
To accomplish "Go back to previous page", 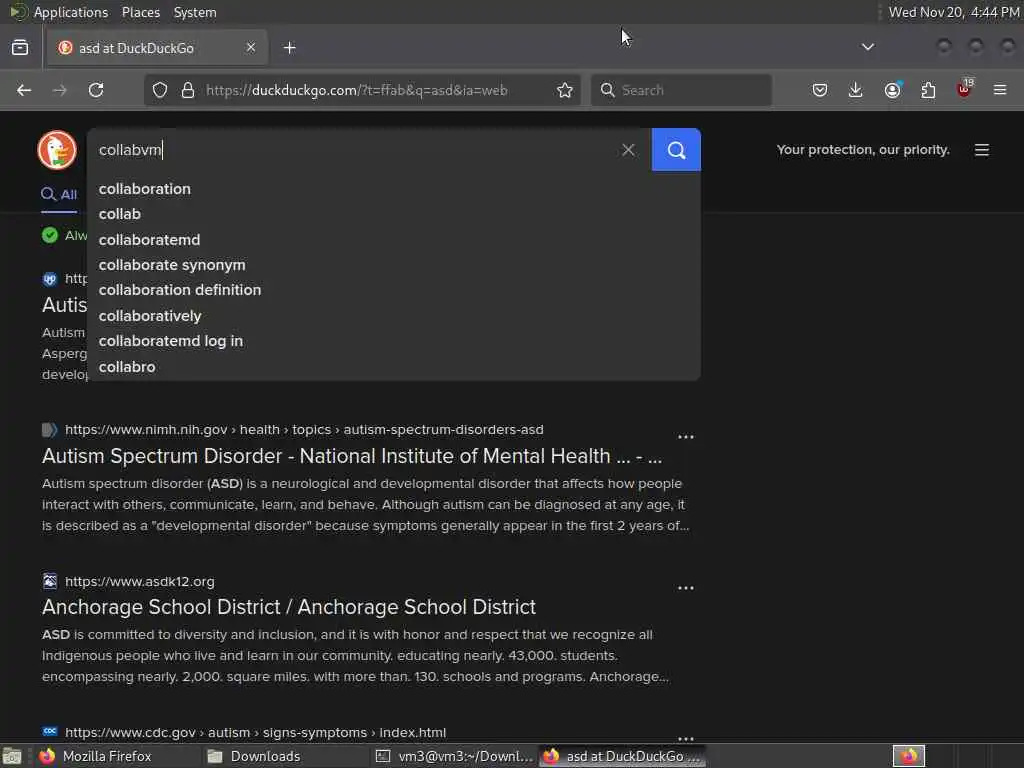I will 24,90.
